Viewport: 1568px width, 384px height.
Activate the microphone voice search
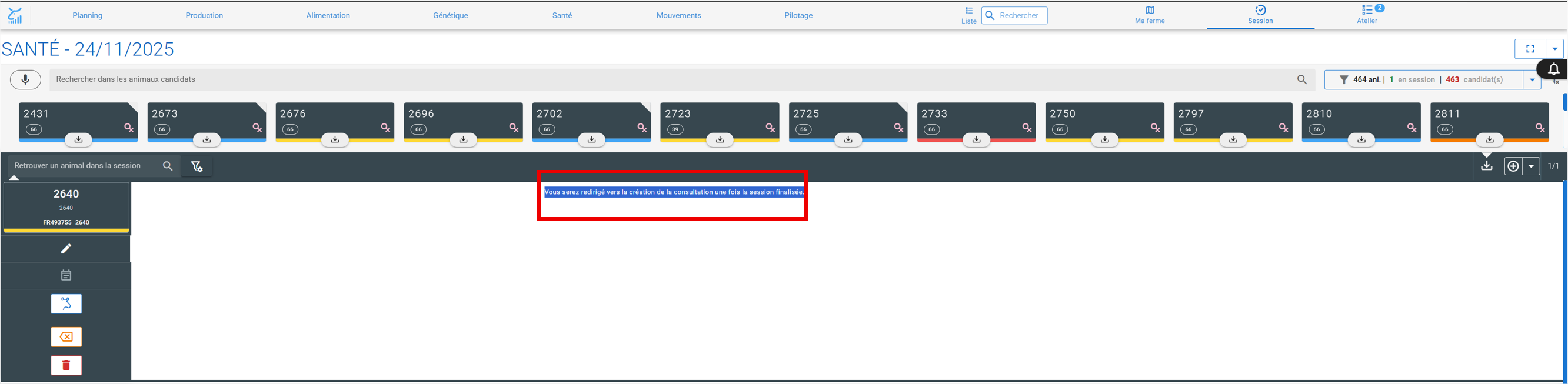click(25, 80)
